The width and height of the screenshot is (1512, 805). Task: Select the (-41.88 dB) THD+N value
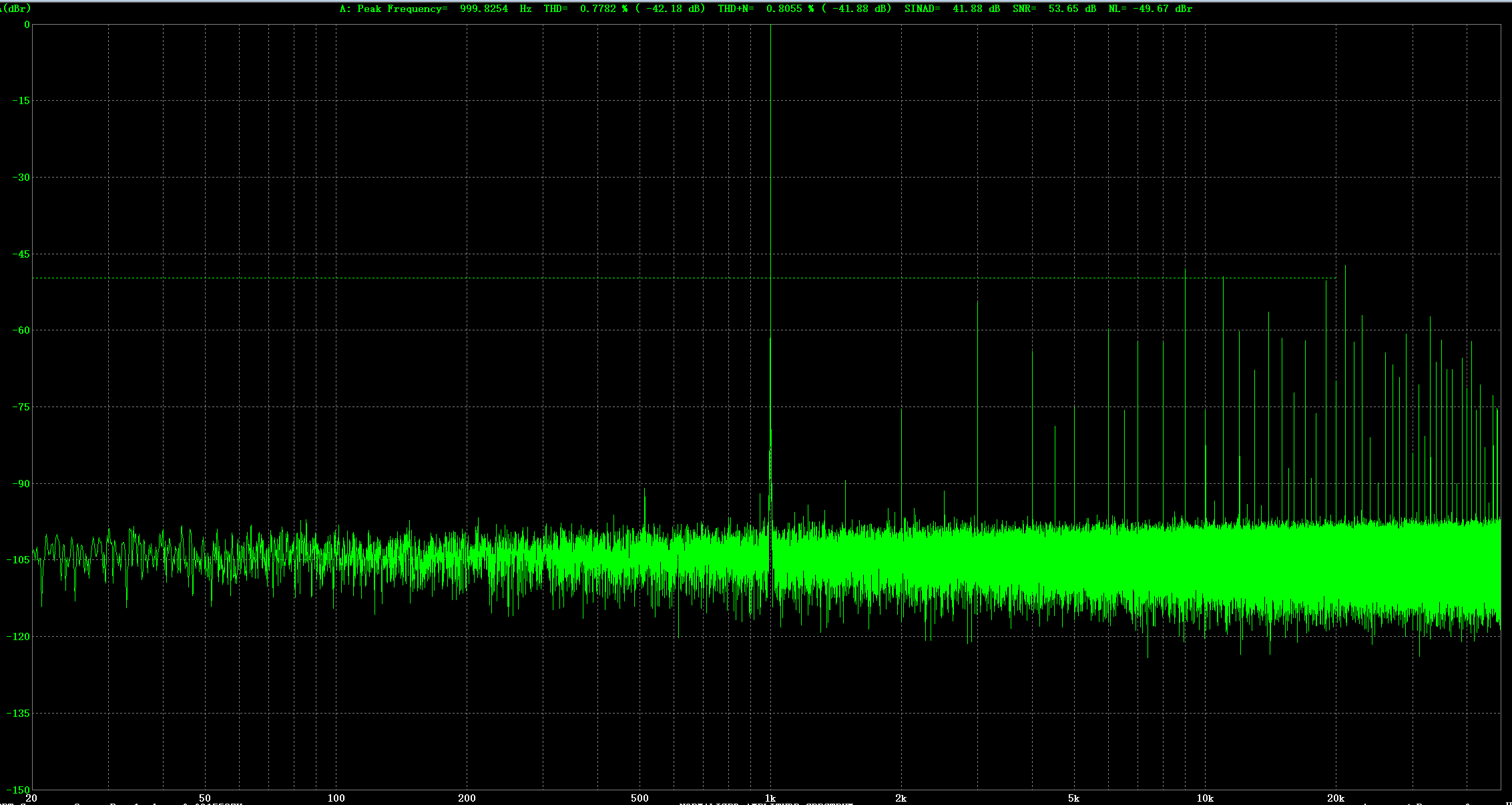[857, 9]
